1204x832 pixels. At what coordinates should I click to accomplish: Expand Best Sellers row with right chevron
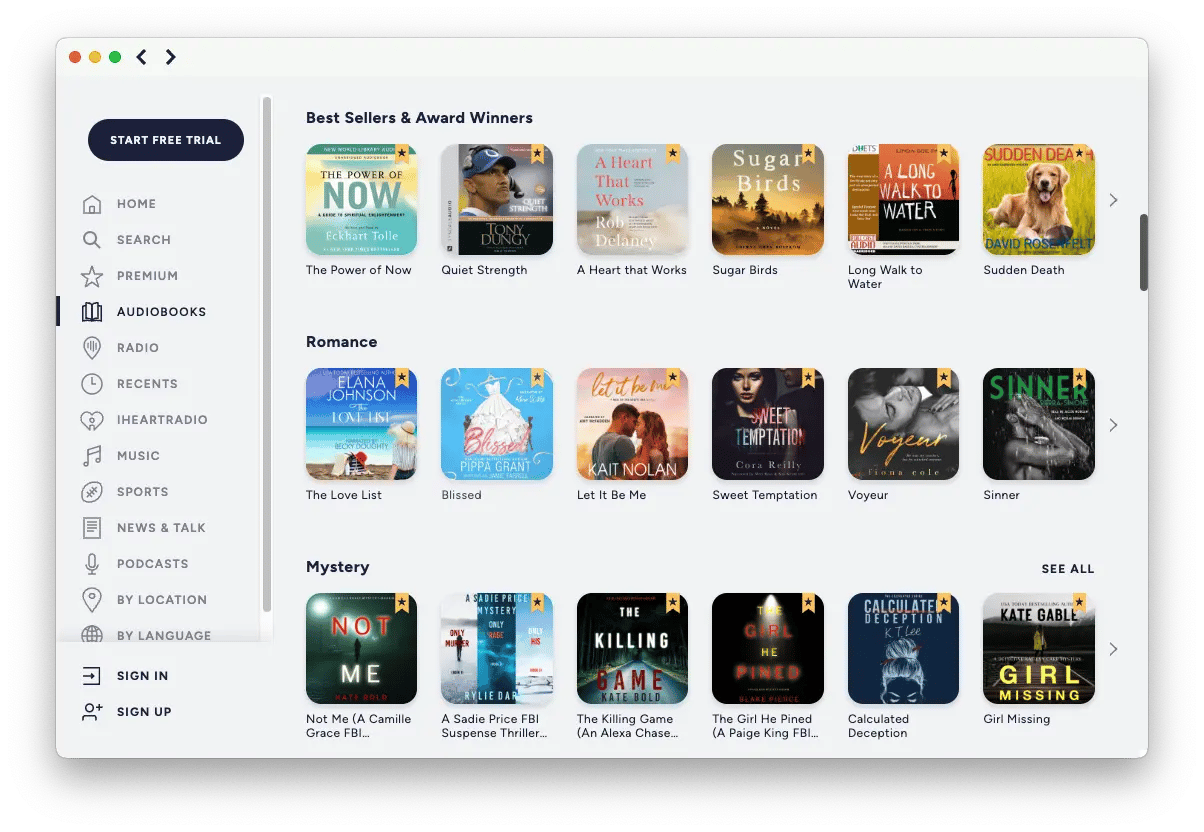tap(1113, 200)
